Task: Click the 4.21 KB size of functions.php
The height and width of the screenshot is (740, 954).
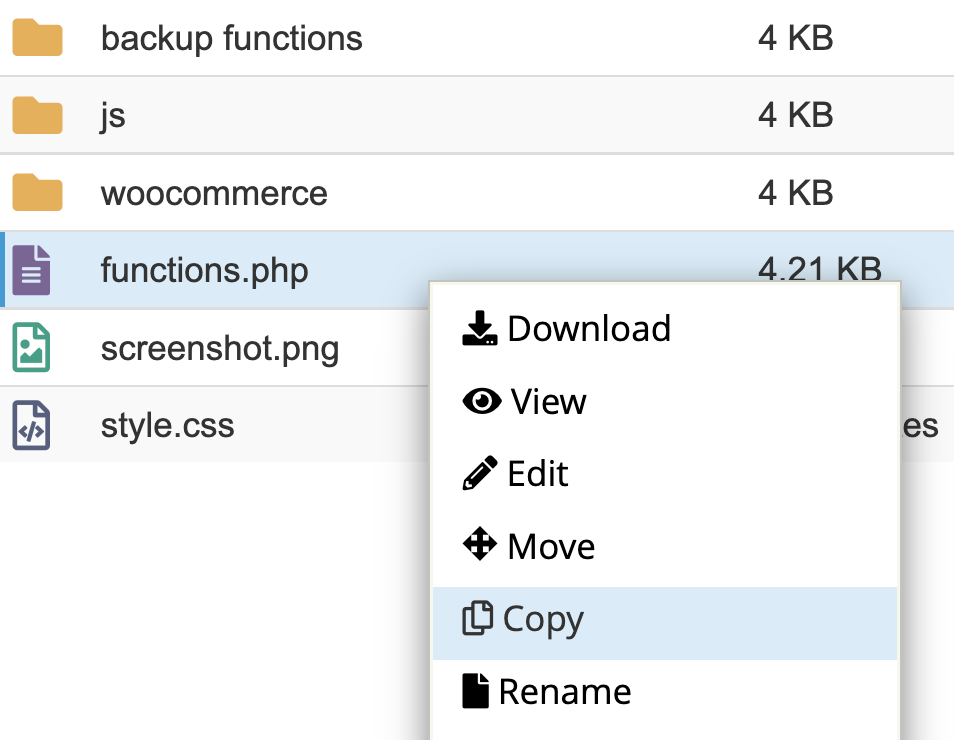Action: [820, 268]
